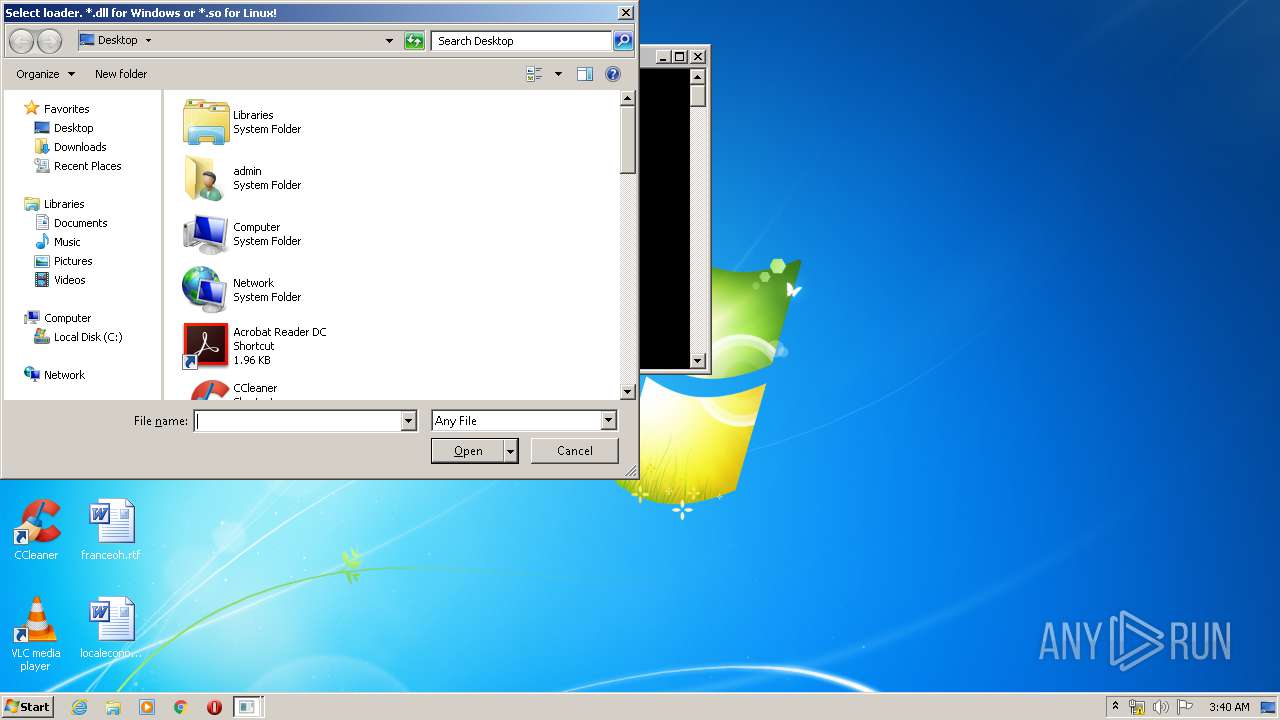Select the Network system folder icon

click(x=206, y=290)
